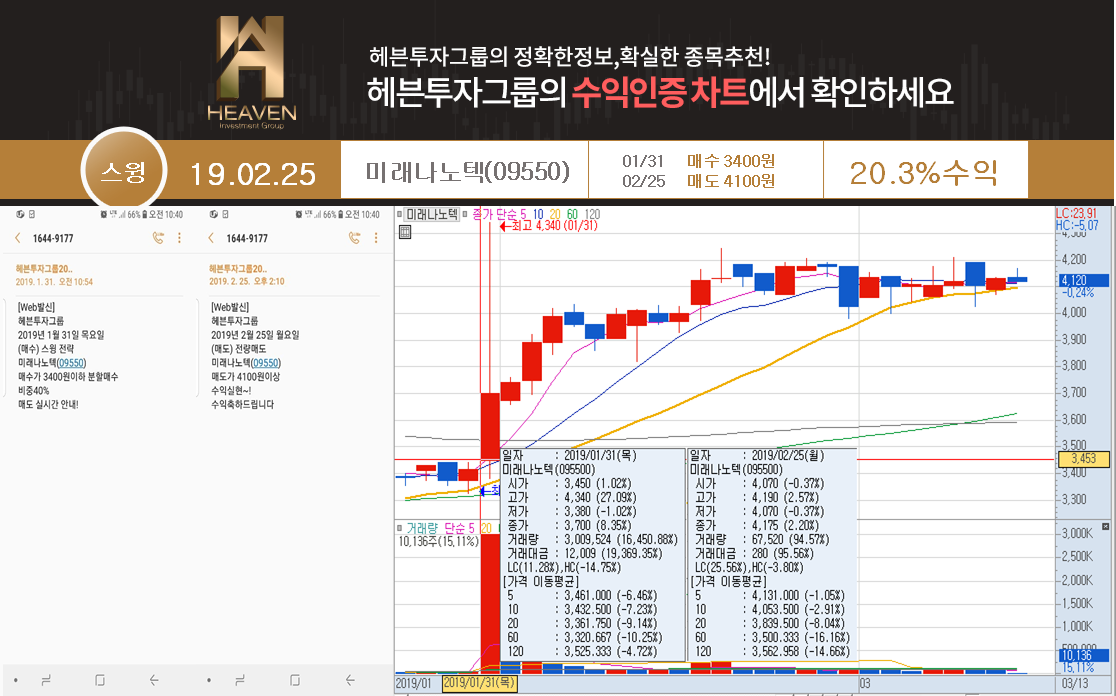Click the 미래나노텍(09550) title in gold bar

[467, 172]
